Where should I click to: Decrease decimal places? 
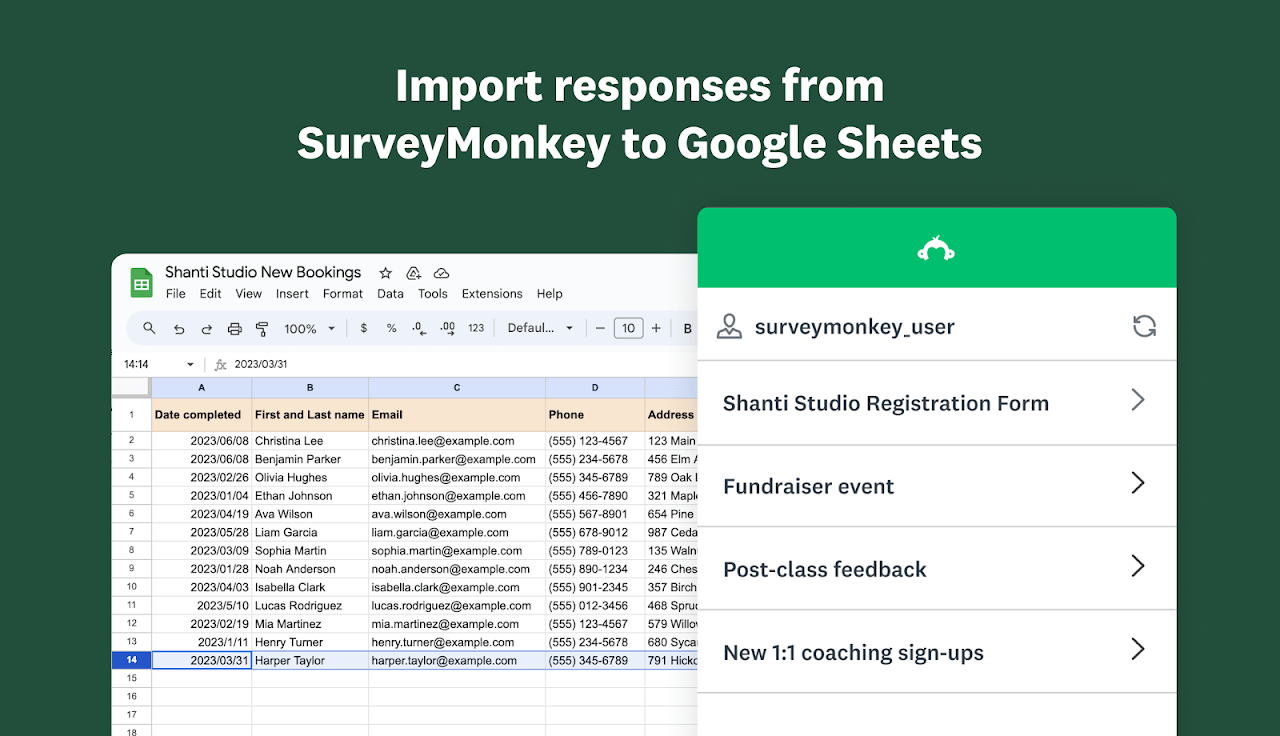pos(419,328)
